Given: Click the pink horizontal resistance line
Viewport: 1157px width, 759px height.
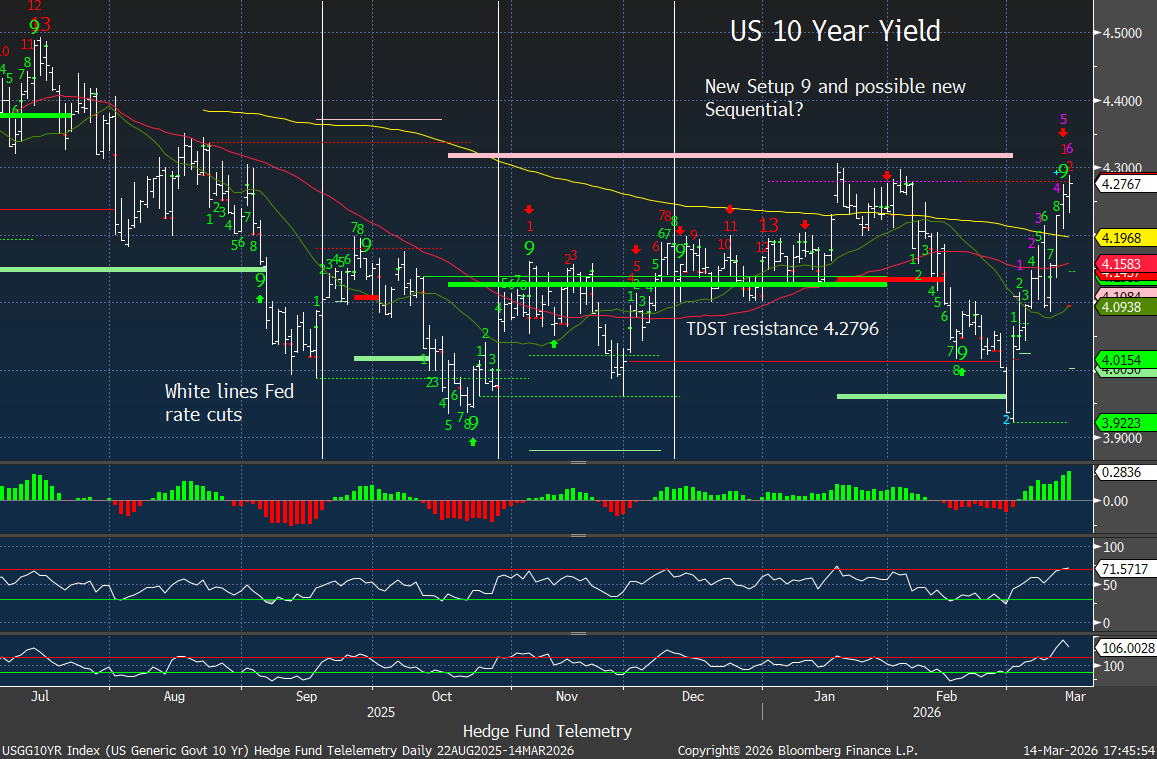Looking at the screenshot, I should coord(730,155).
